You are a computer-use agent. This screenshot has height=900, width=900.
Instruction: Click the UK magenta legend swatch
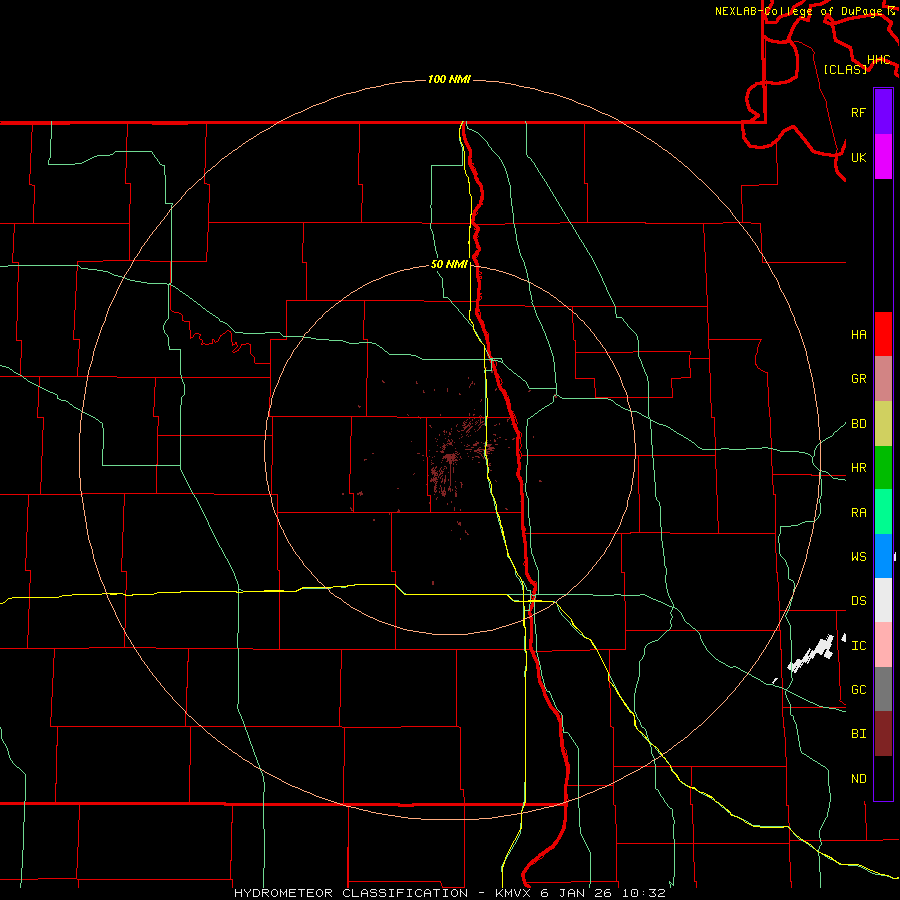point(883,157)
